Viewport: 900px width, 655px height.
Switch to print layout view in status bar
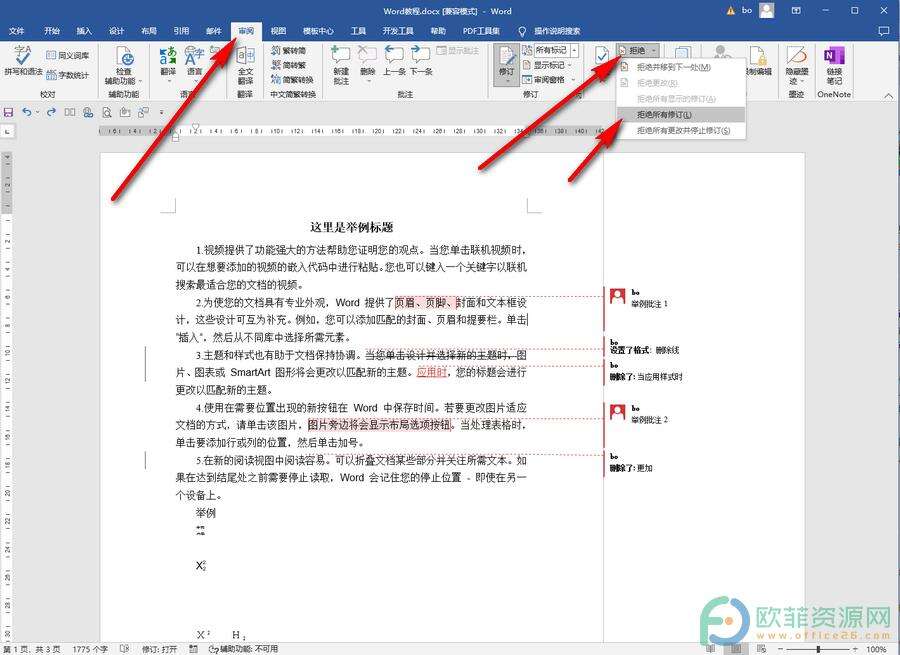[736, 649]
